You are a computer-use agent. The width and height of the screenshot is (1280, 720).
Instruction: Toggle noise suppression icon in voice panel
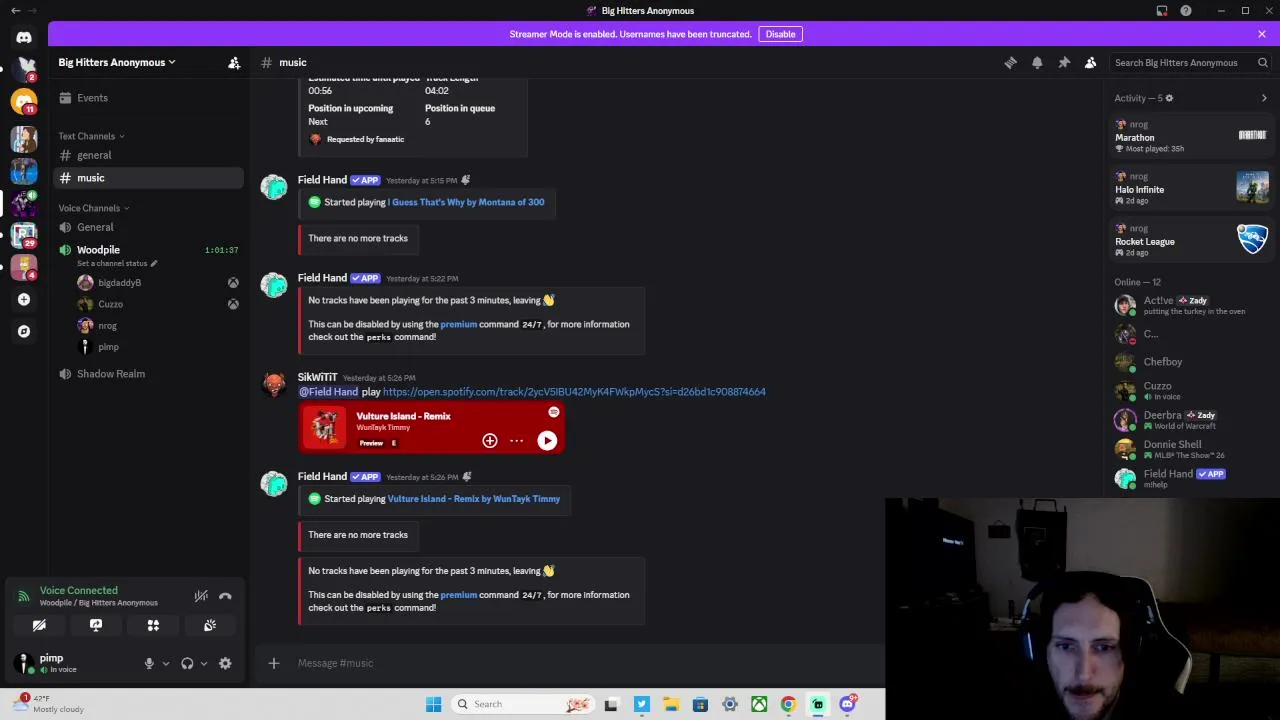(x=201, y=596)
